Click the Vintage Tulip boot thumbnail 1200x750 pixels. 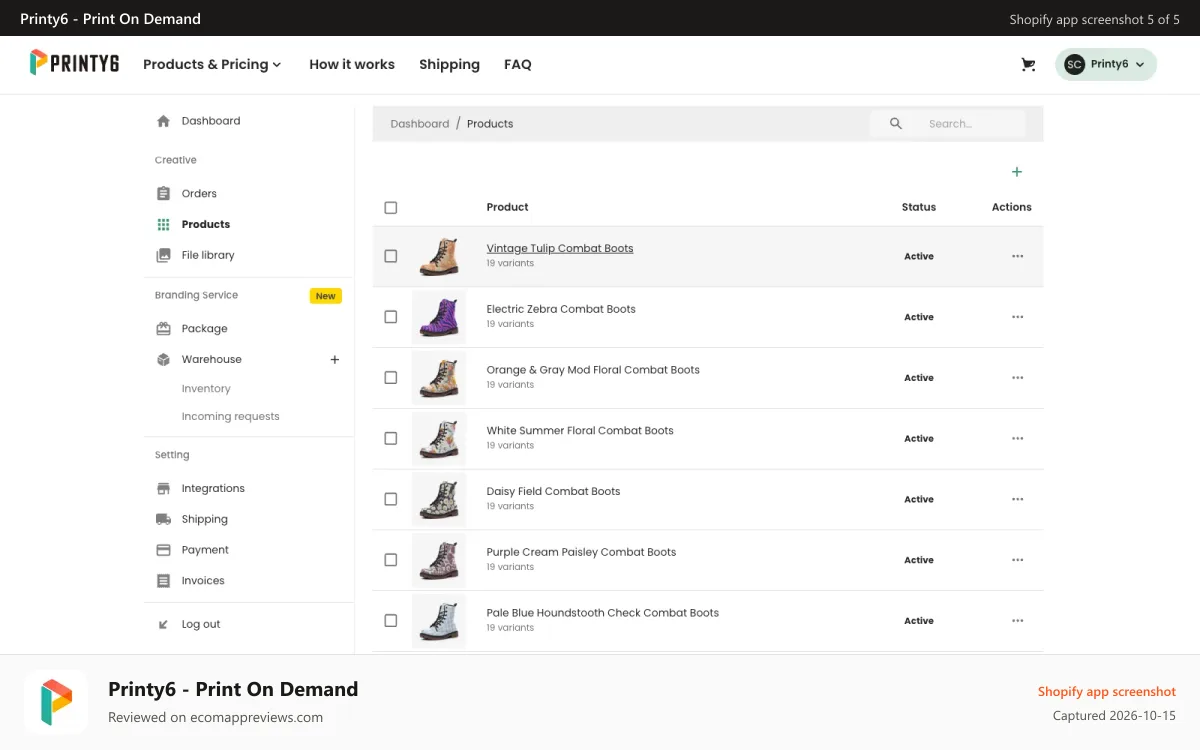tap(439, 256)
